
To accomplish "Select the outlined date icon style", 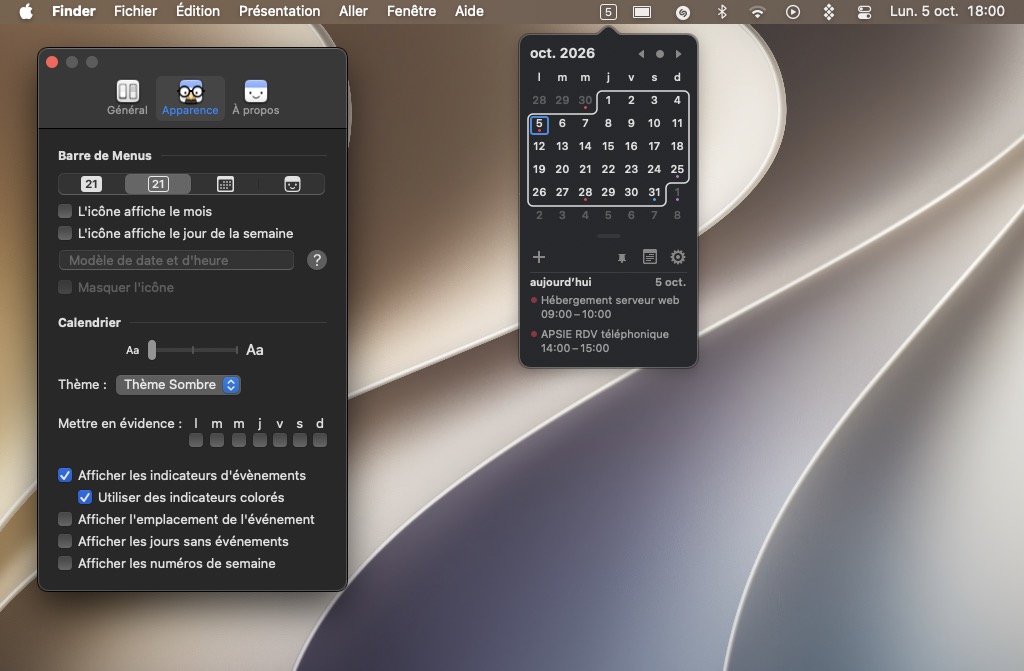I will click(158, 184).
